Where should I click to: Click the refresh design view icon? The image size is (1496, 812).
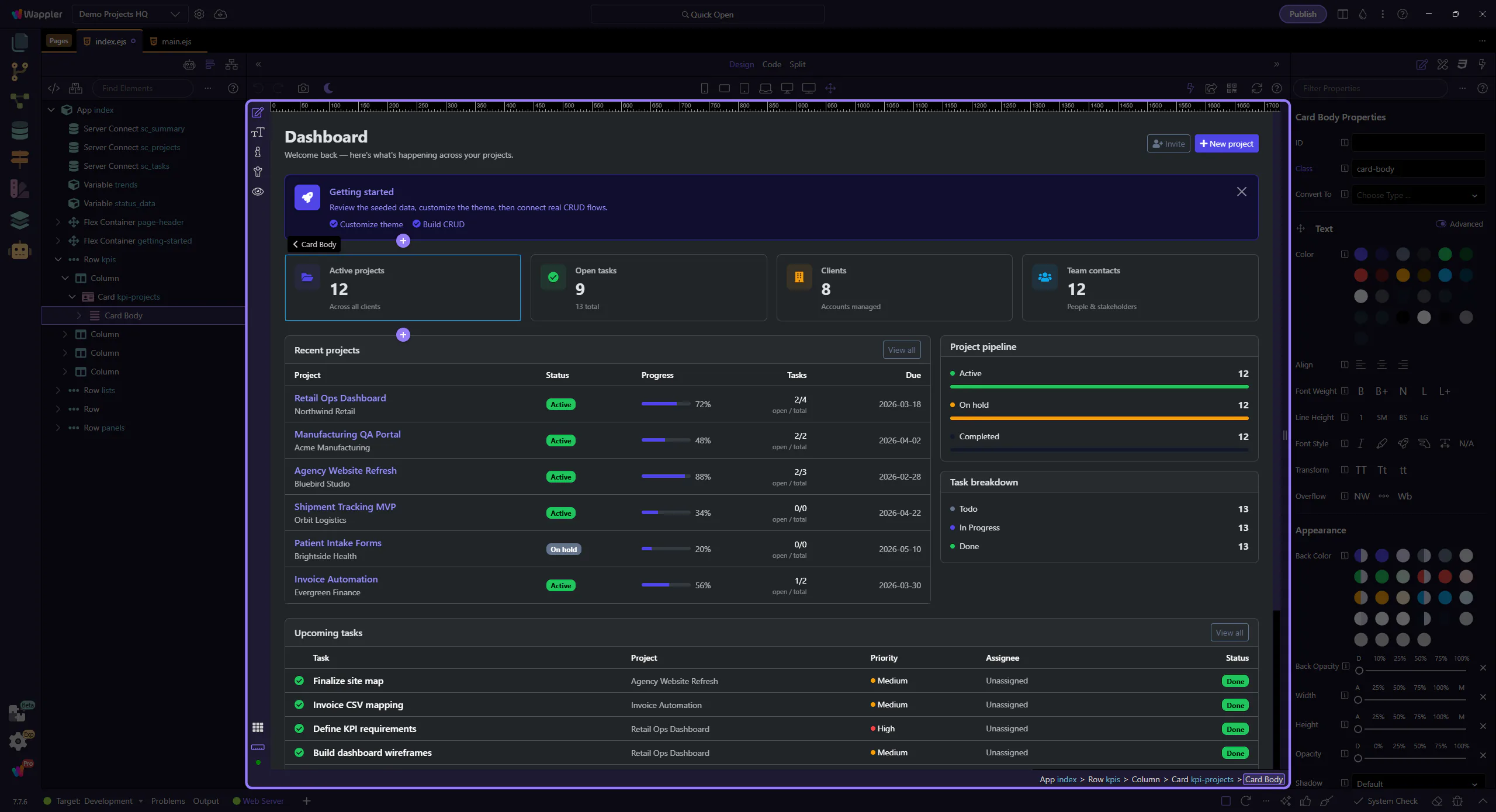pos(1256,88)
